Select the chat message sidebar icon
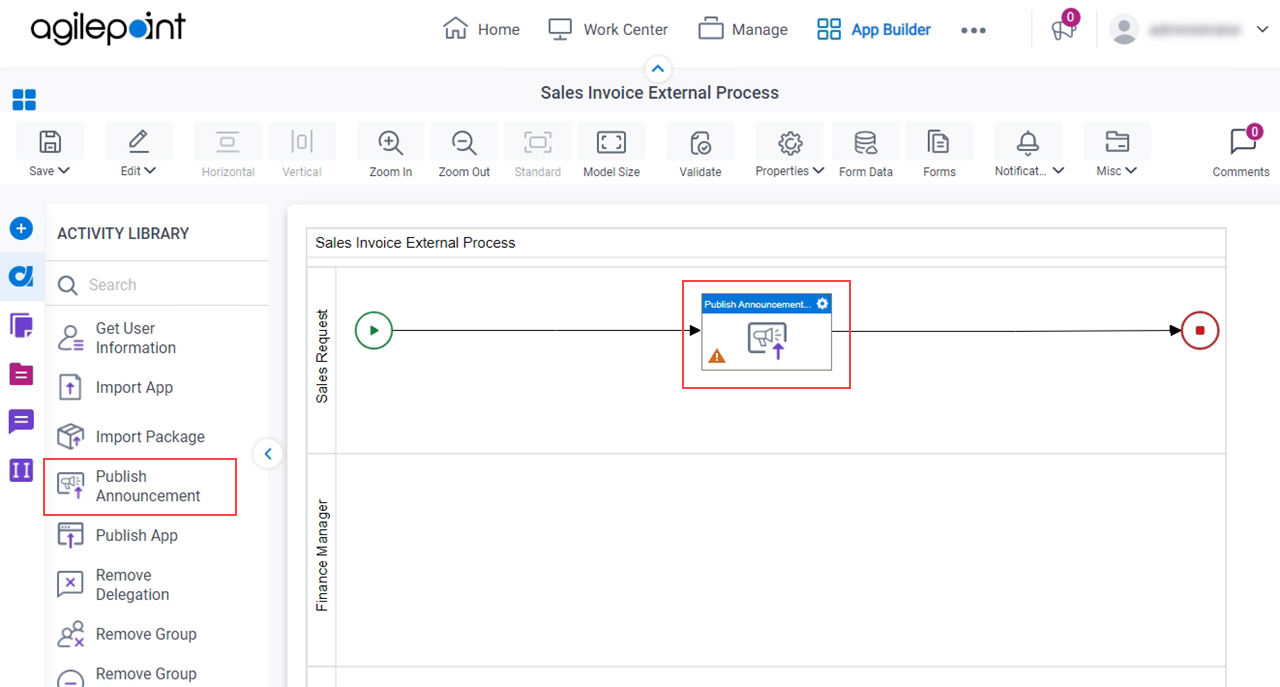 (21, 421)
